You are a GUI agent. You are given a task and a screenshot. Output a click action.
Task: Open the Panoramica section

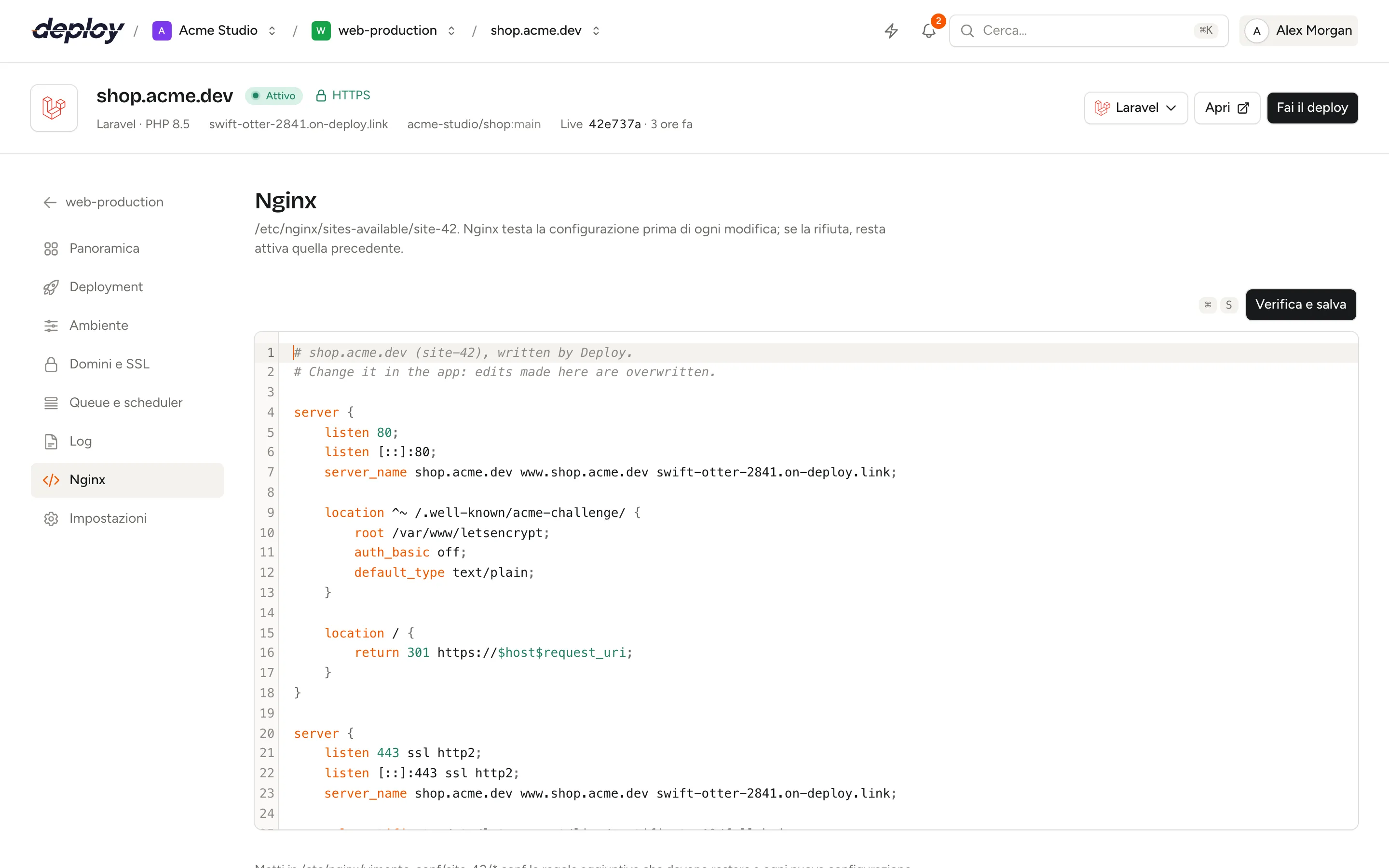tap(127, 248)
